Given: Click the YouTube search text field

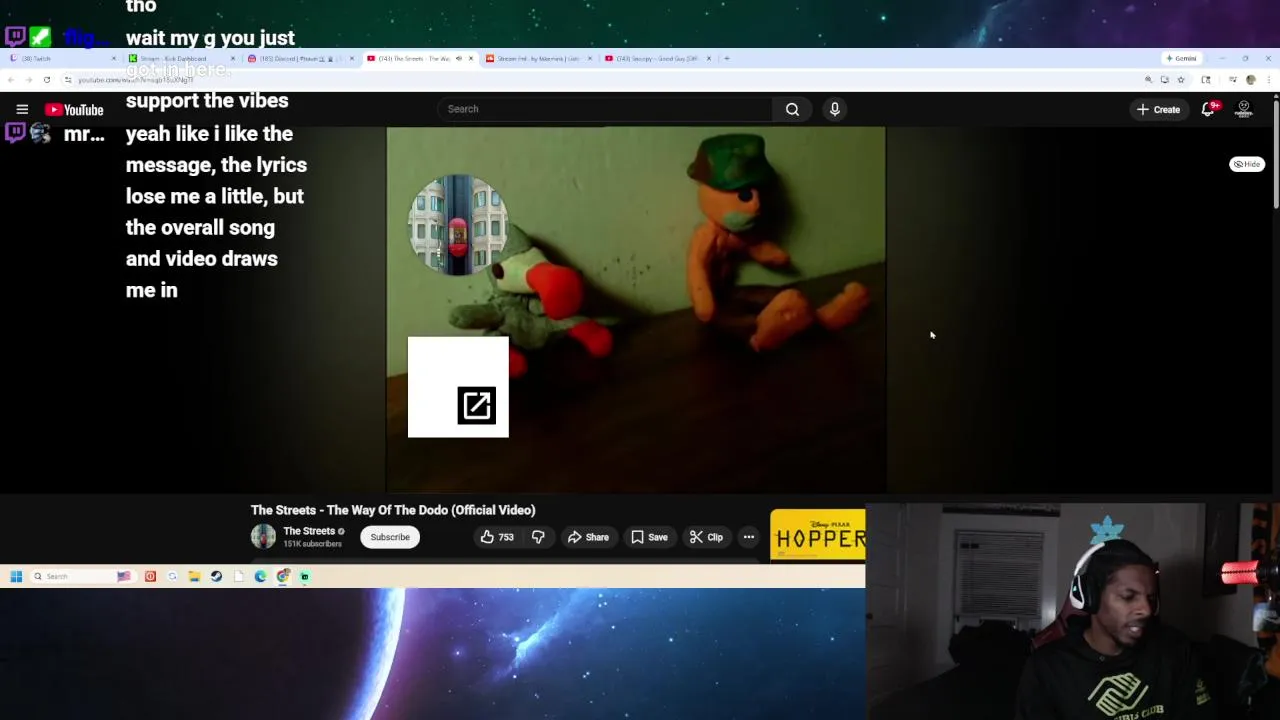Looking at the screenshot, I should coord(604,109).
